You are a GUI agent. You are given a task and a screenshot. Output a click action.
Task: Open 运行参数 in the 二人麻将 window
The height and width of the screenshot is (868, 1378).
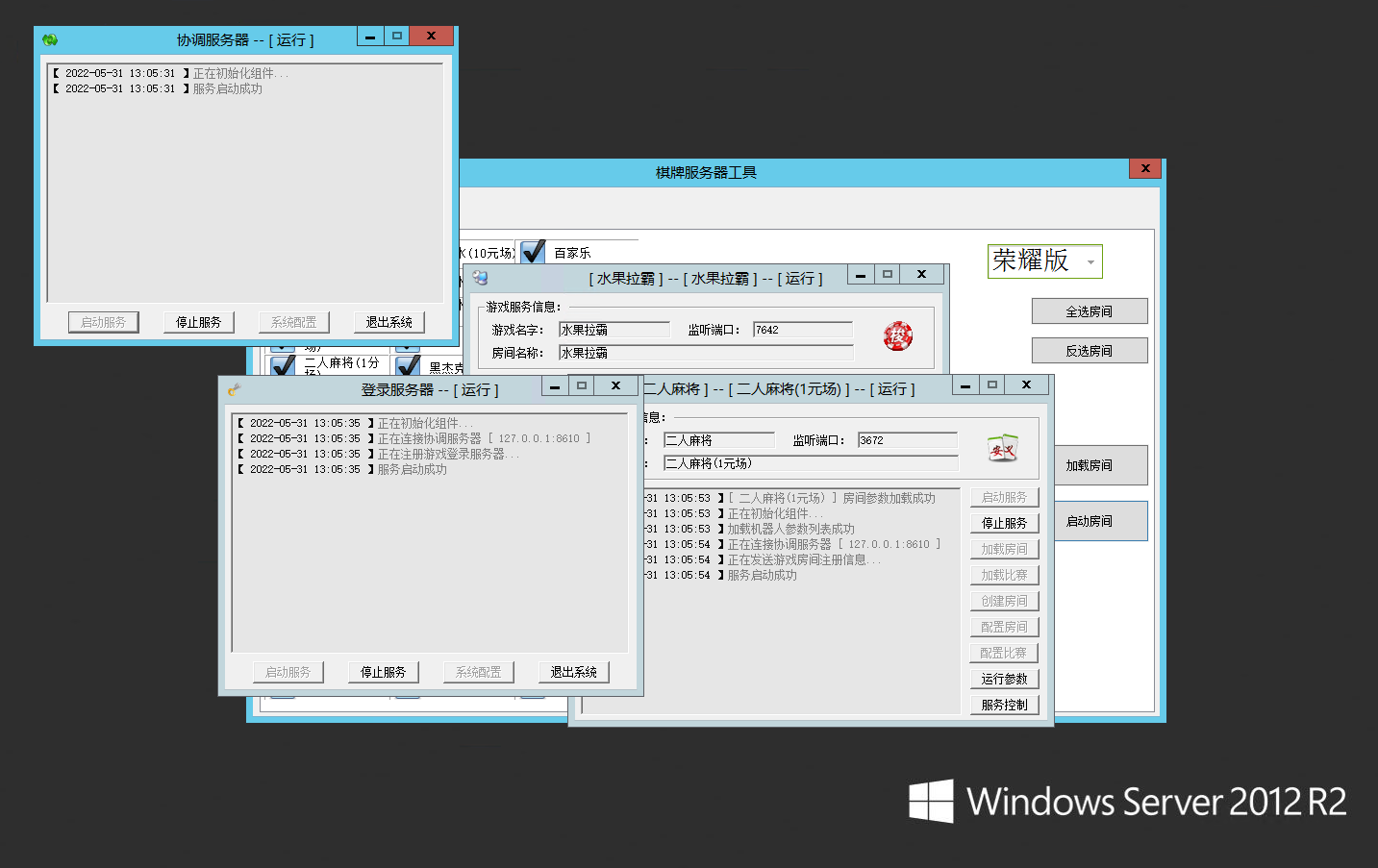[x=1003, y=679]
